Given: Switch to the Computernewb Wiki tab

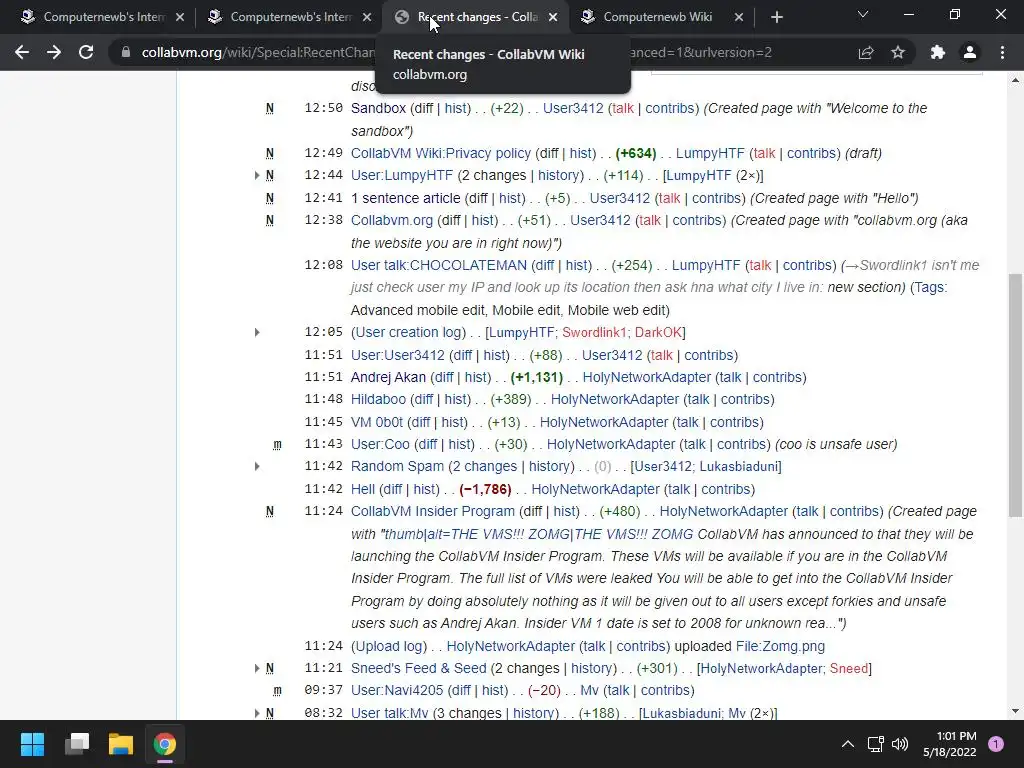Looking at the screenshot, I should [x=662, y=17].
